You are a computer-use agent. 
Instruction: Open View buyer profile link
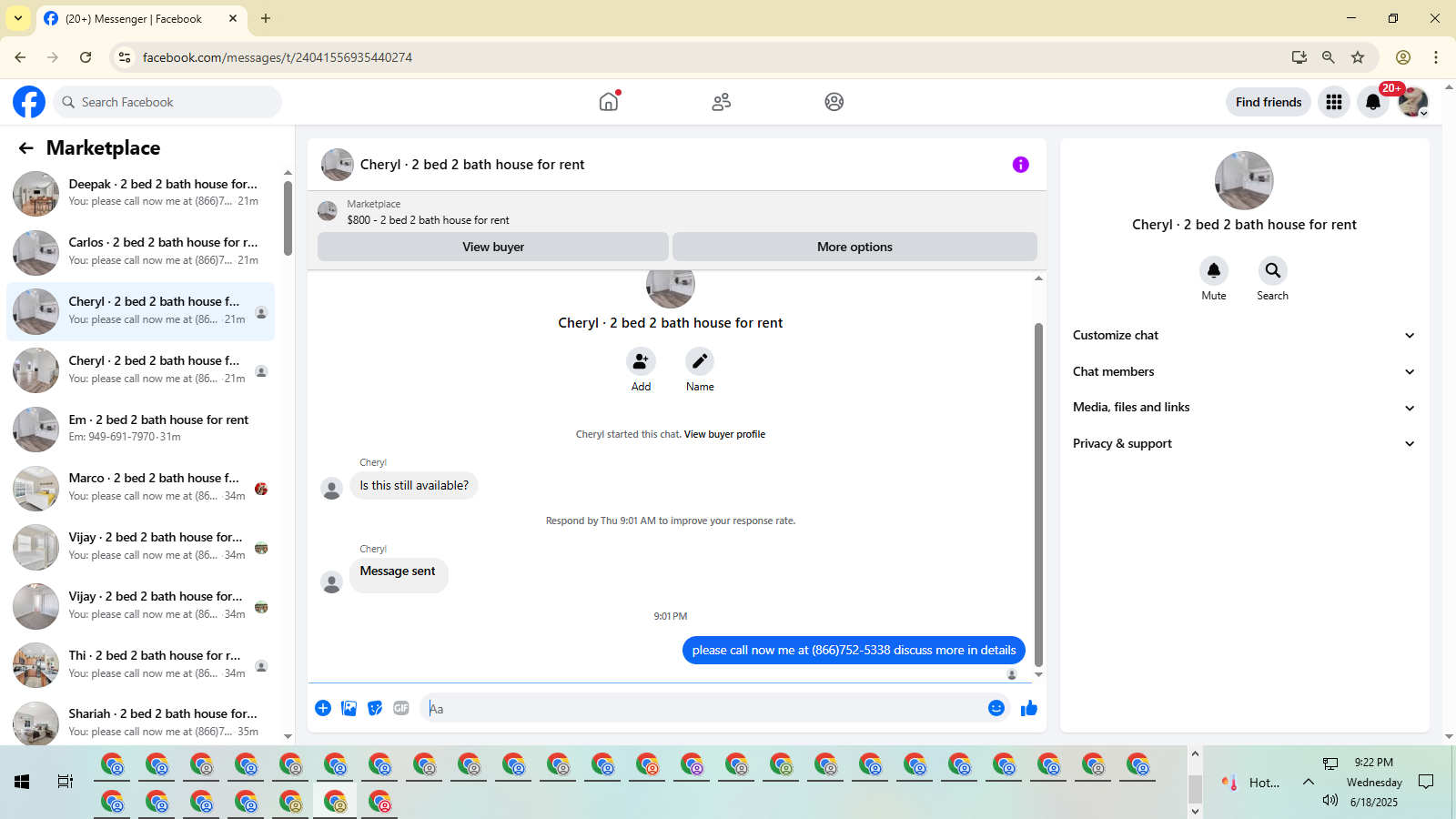(724, 435)
